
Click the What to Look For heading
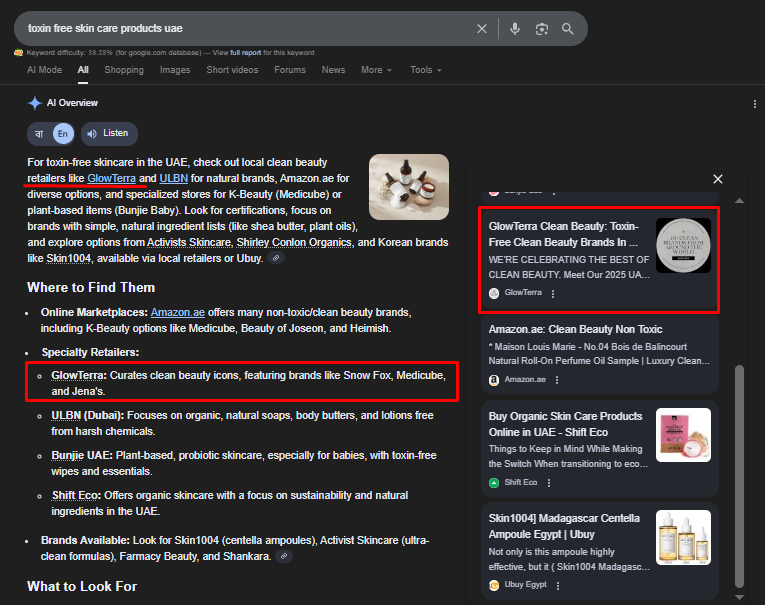(82, 586)
